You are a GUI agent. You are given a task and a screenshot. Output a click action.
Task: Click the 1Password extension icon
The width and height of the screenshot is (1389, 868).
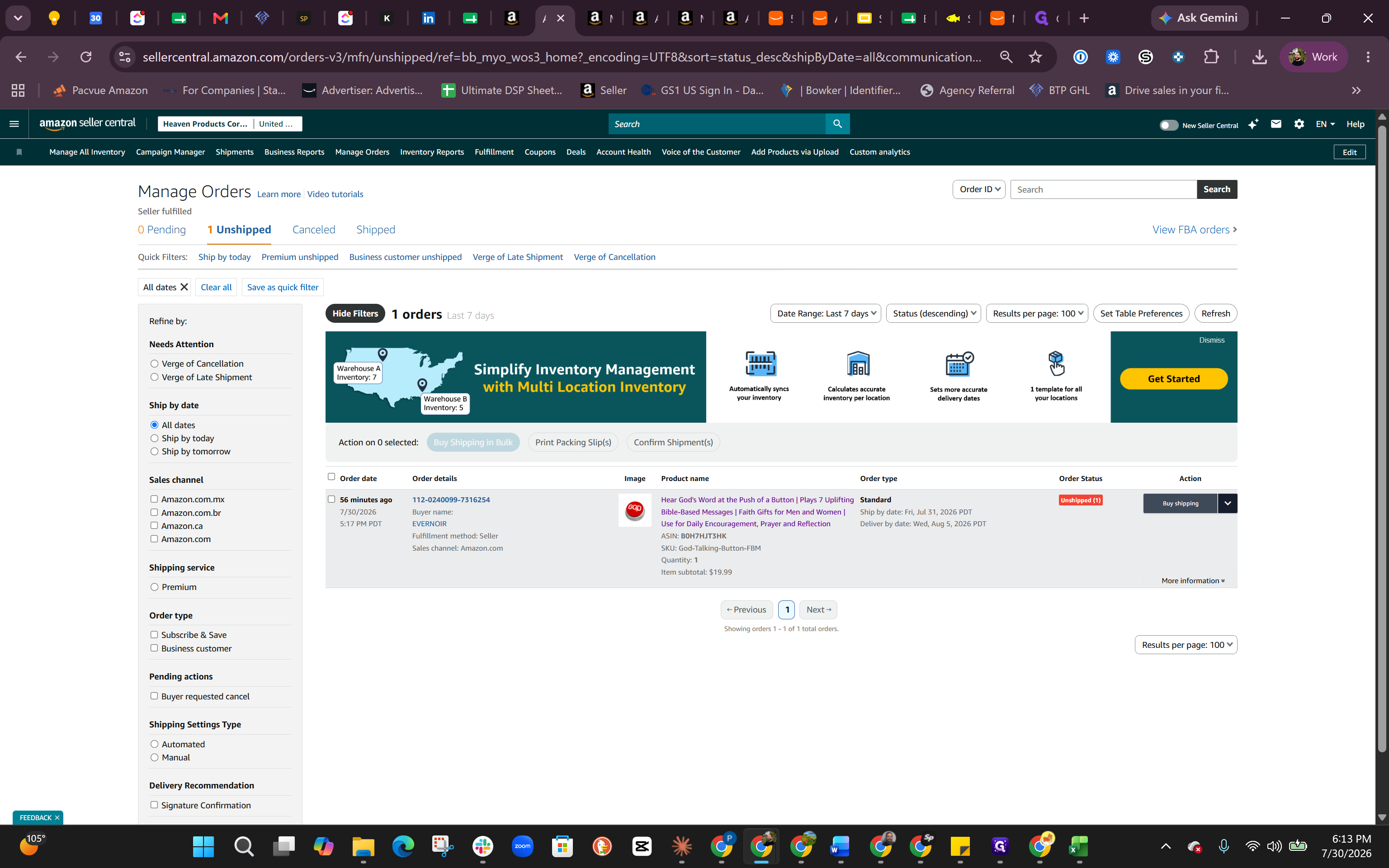[1080, 57]
